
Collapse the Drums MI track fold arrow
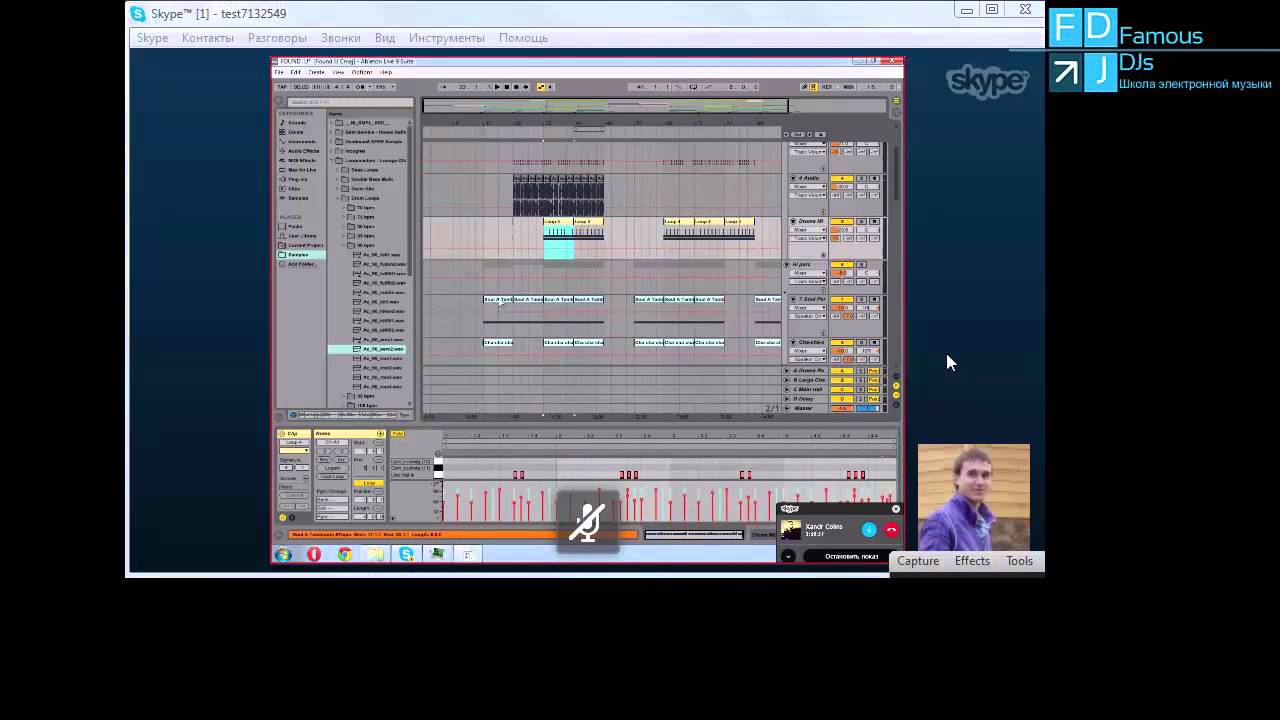tap(793, 221)
